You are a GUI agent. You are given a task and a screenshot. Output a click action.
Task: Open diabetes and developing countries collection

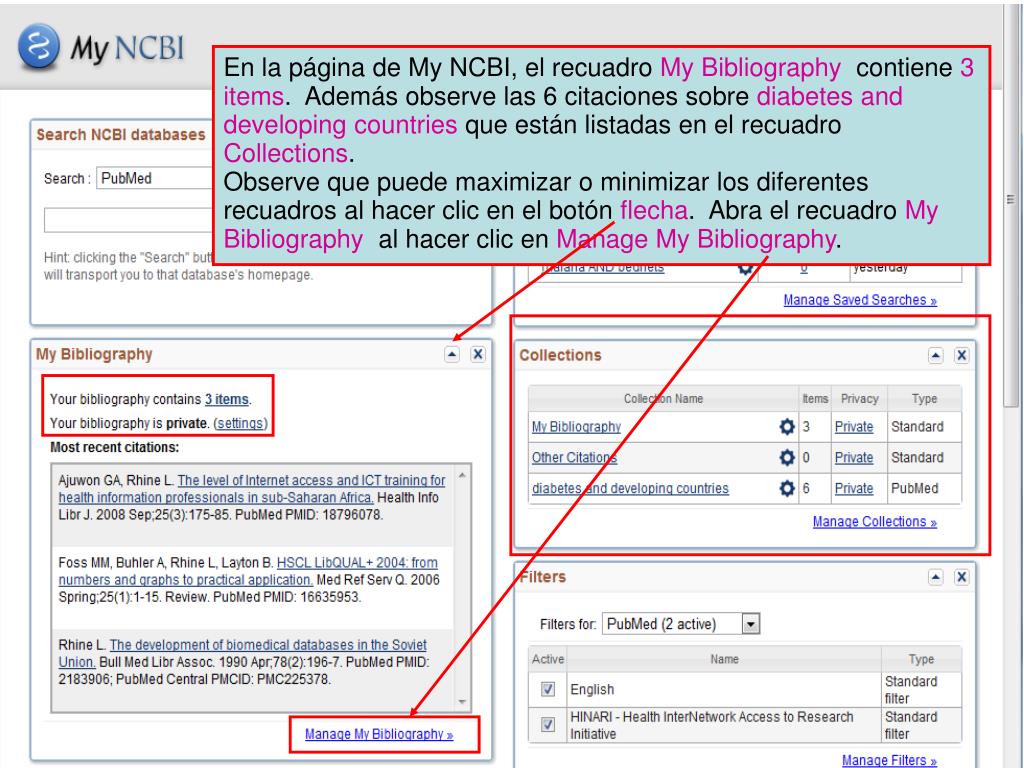pyautogui.click(x=630, y=488)
